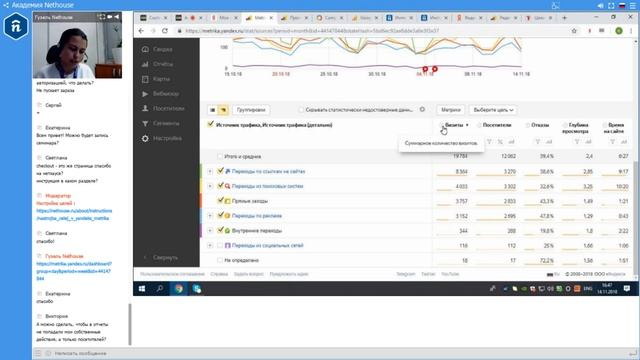
Task: Click the filter icon under Отказы column
Action: click(538, 142)
